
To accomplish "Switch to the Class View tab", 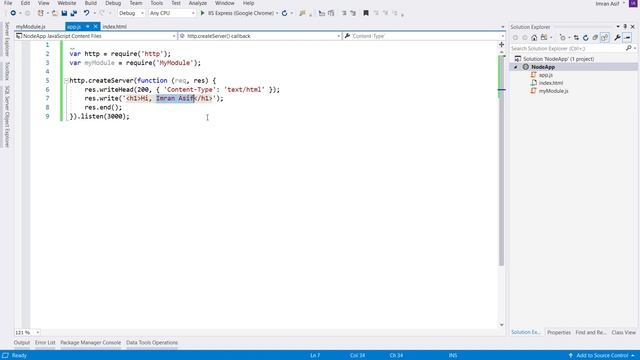I will [623, 332].
